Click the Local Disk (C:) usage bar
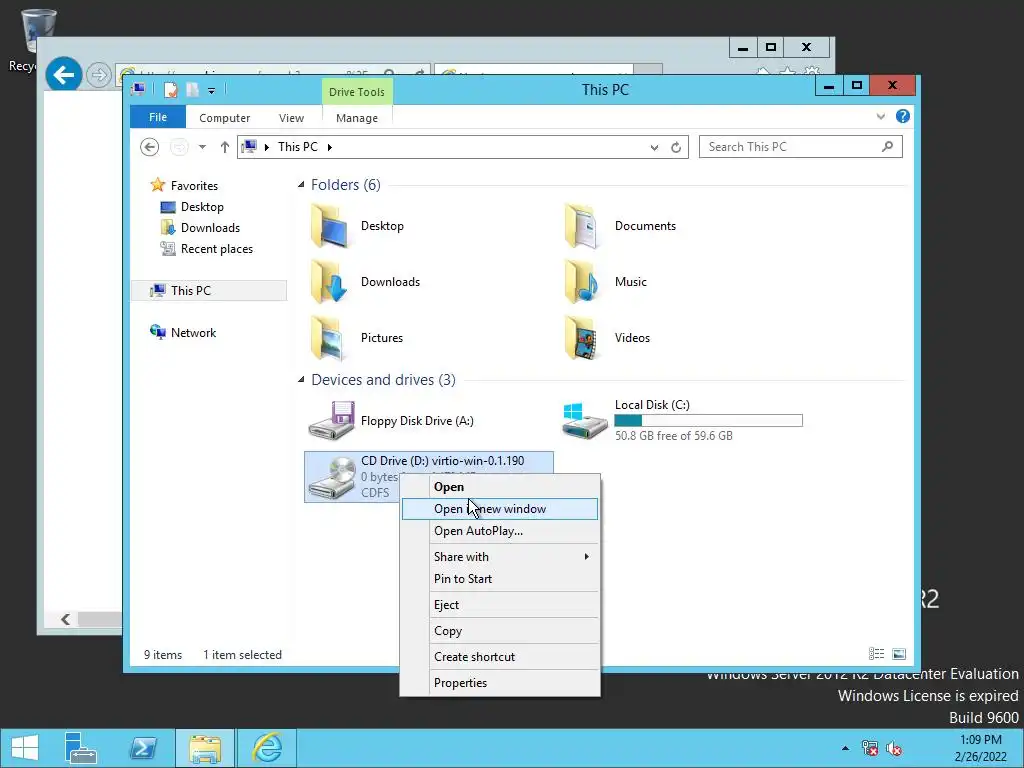The width and height of the screenshot is (1024, 768). click(x=709, y=421)
